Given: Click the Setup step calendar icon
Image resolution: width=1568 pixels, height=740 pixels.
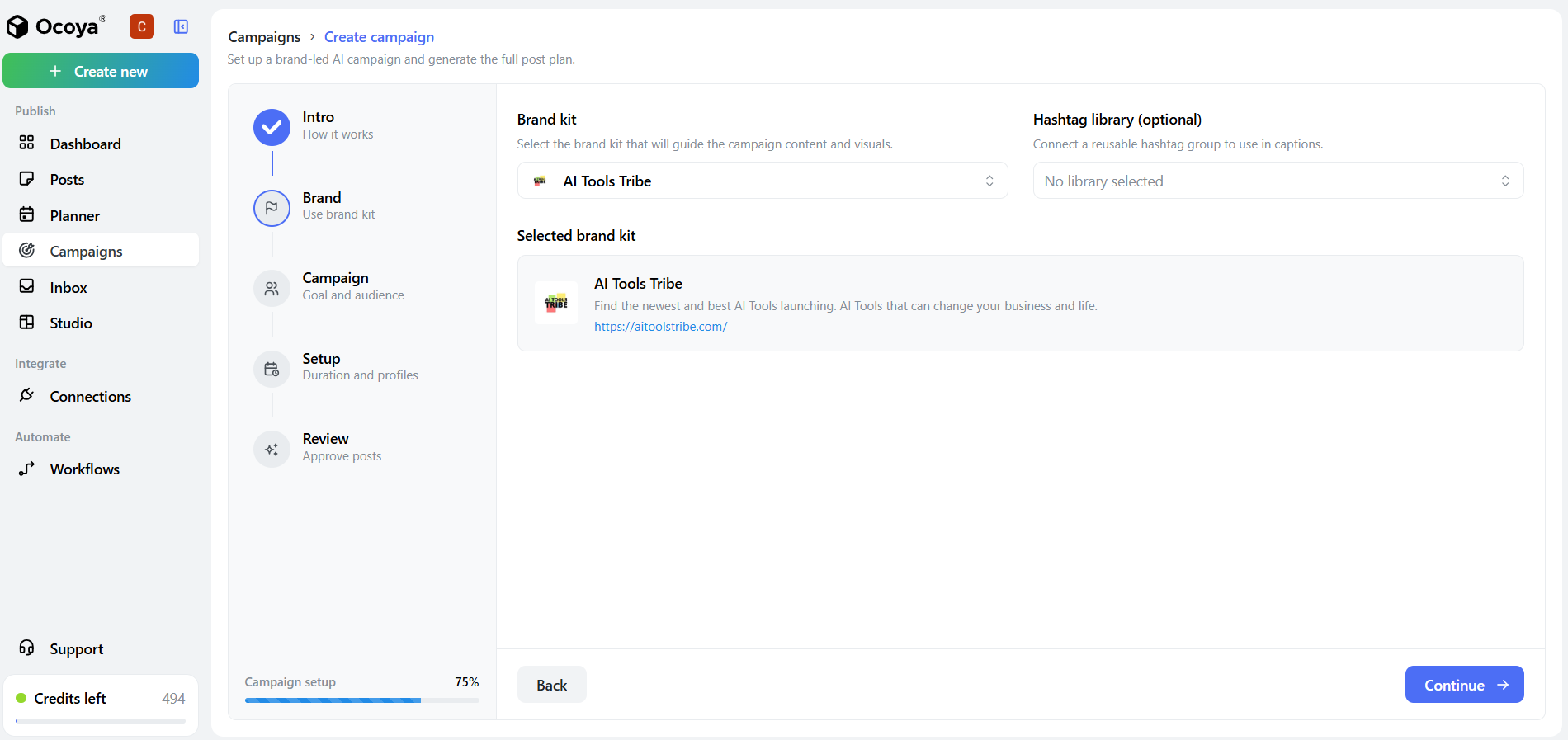Looking at the screenshot, I should tap(272, 369).
